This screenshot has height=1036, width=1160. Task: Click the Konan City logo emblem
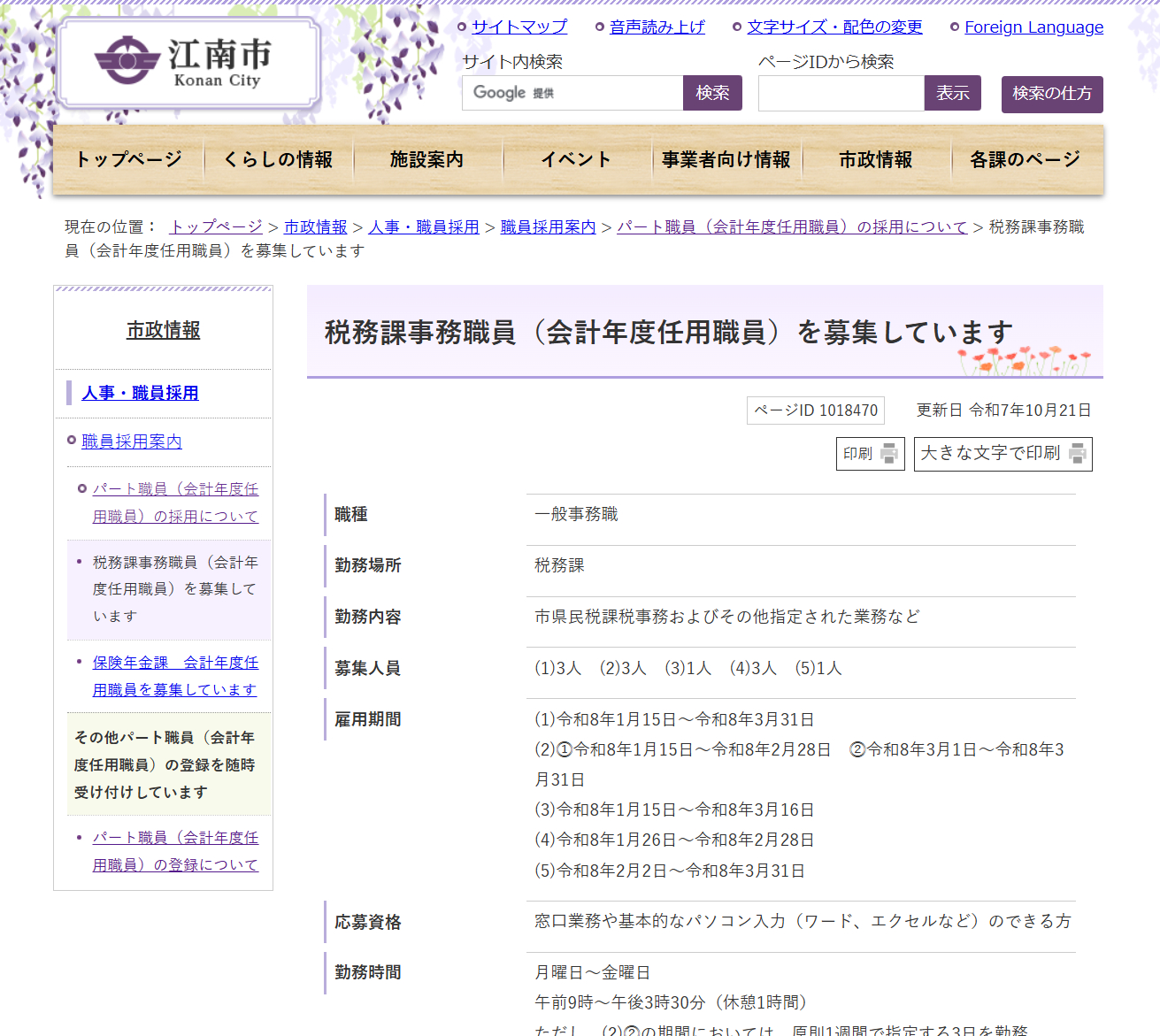[127, 60]
